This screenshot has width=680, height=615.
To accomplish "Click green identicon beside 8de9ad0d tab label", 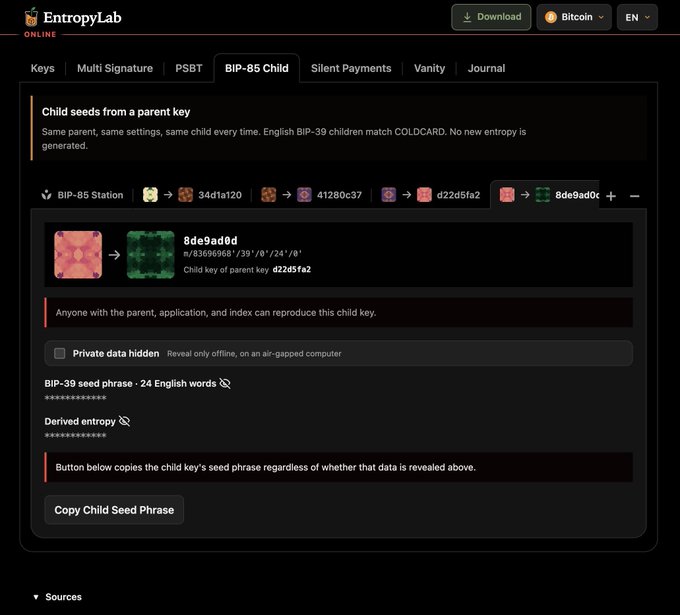I will (x=543, y=195).
